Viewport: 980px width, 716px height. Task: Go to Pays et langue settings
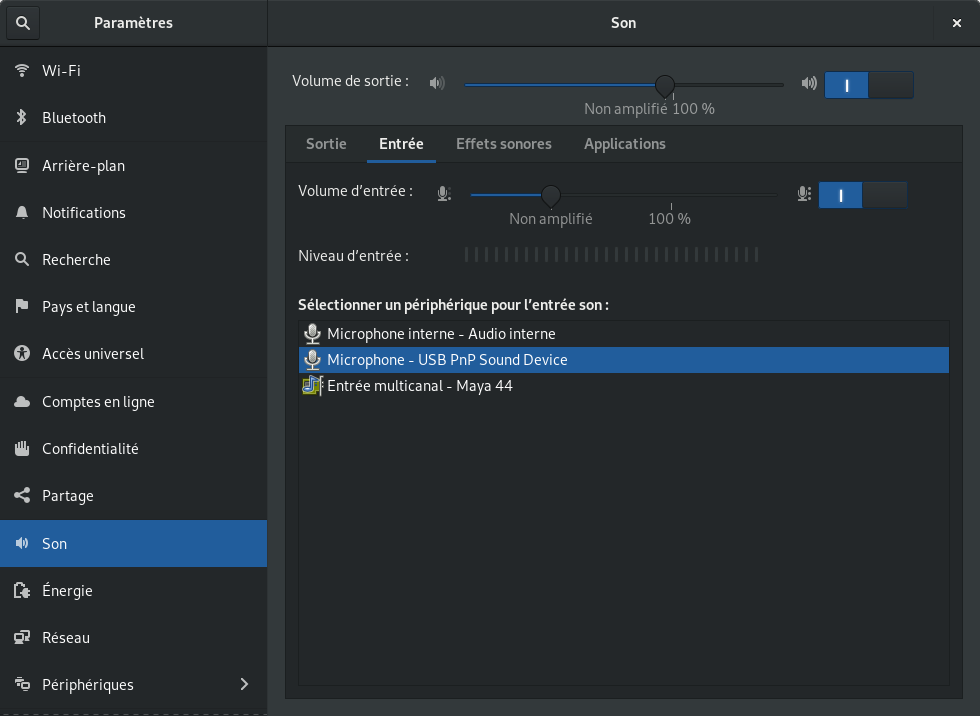[x=88, y=307]
